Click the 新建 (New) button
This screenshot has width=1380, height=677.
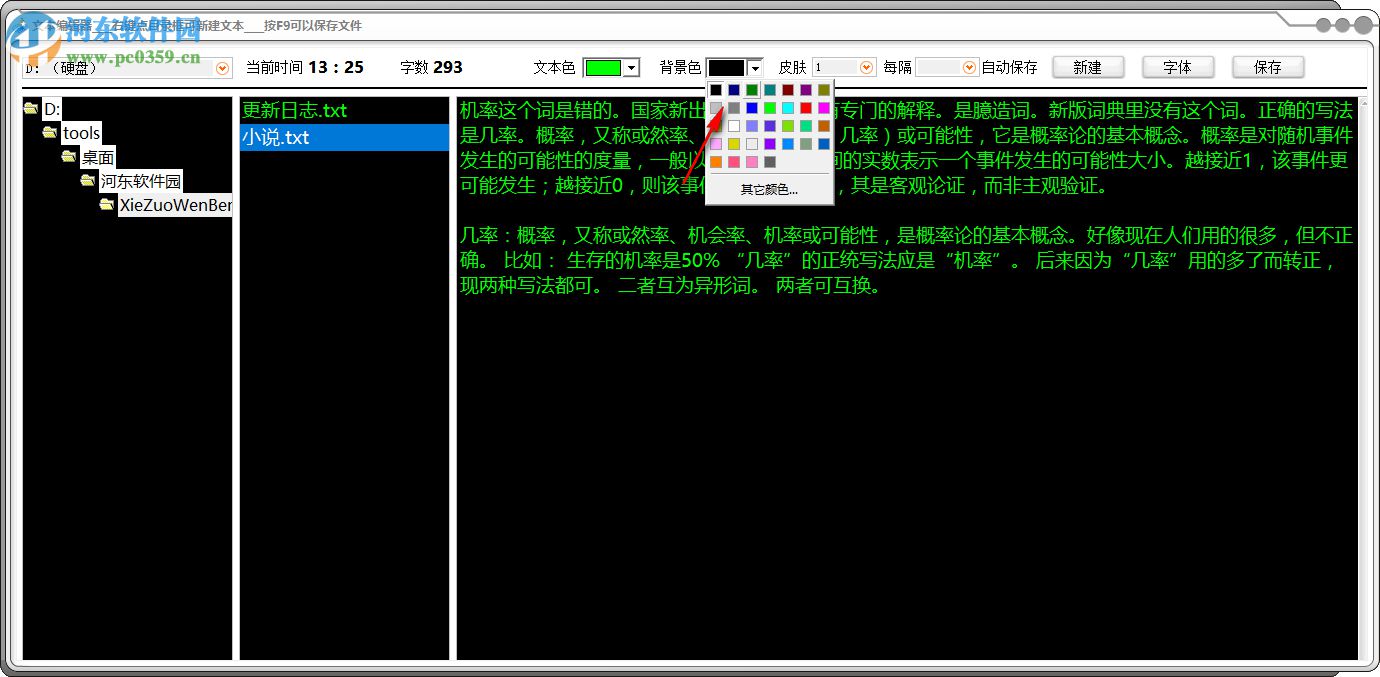pos(1088,67)
